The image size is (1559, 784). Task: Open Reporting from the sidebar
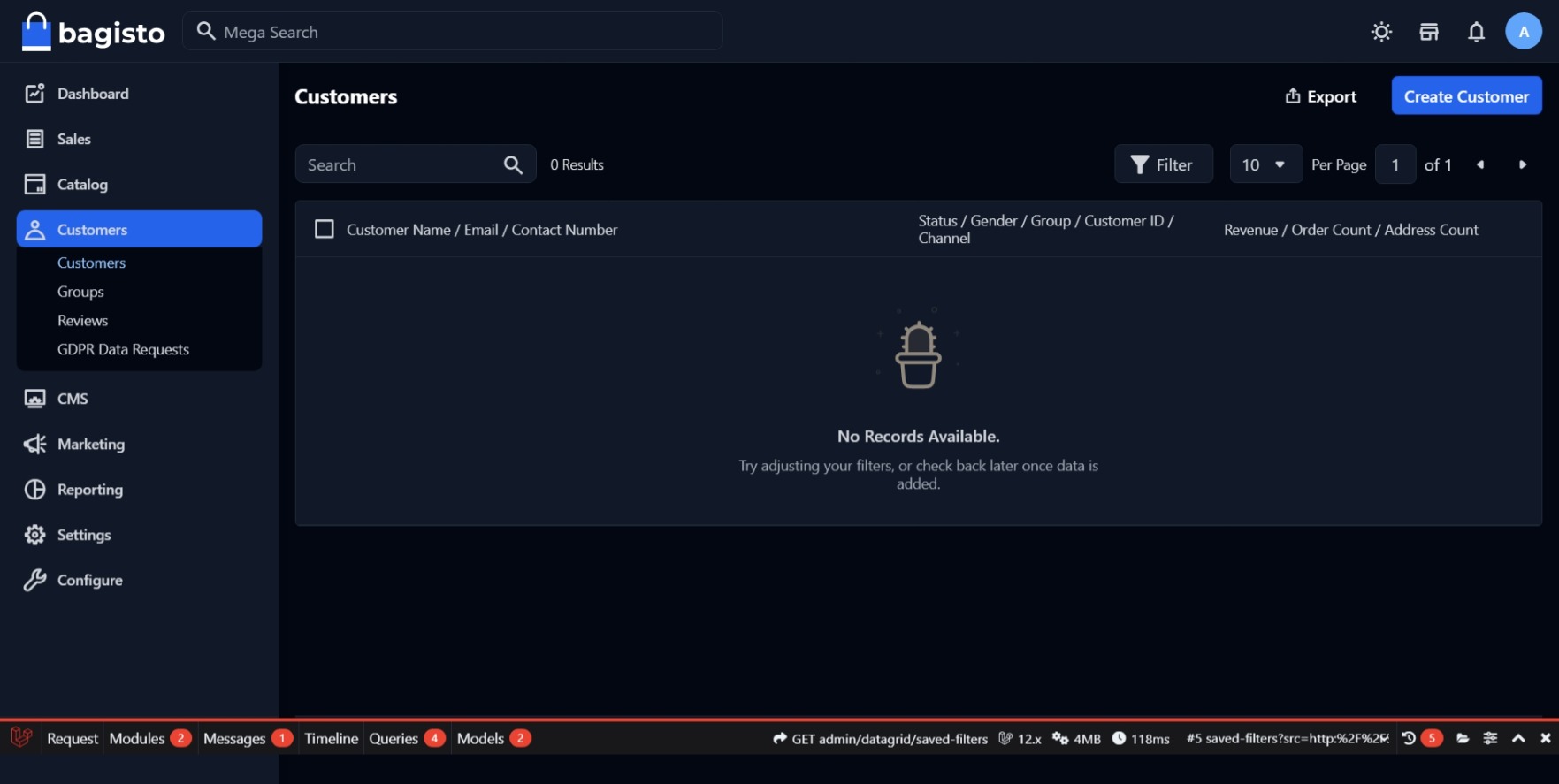click(x=139, y=489)
